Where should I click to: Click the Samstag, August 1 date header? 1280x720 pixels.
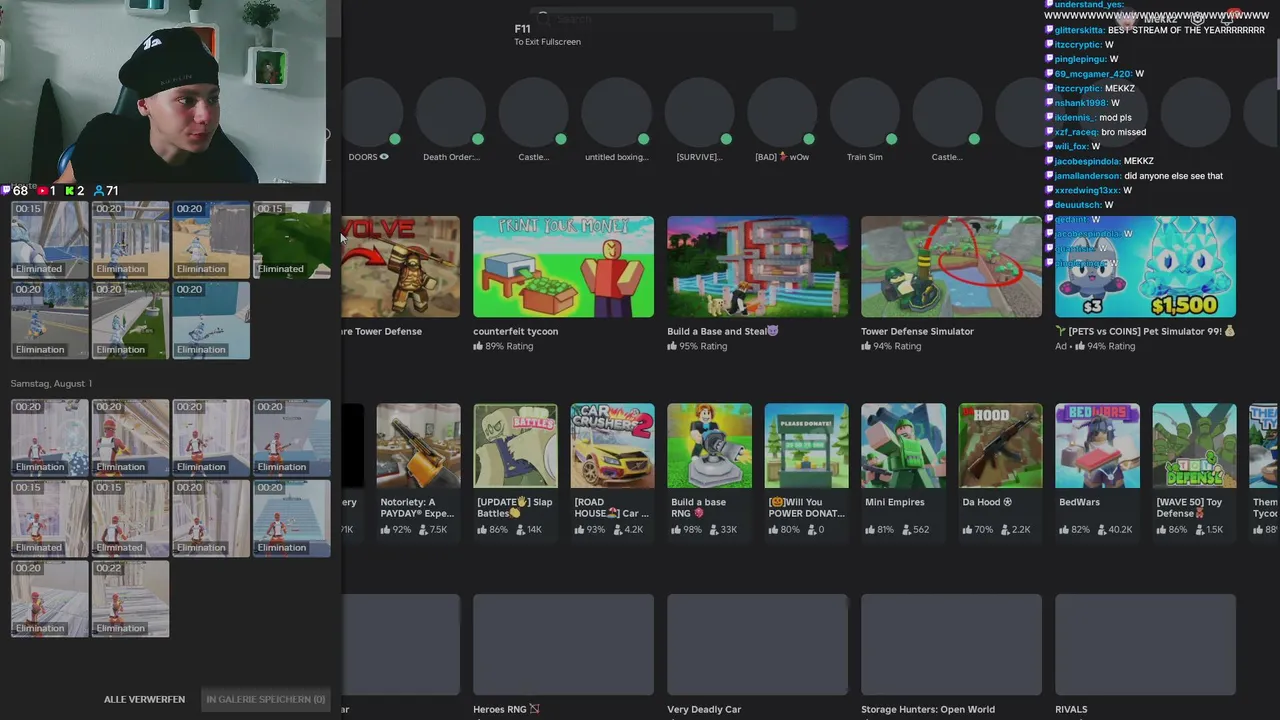pos(51,383)
